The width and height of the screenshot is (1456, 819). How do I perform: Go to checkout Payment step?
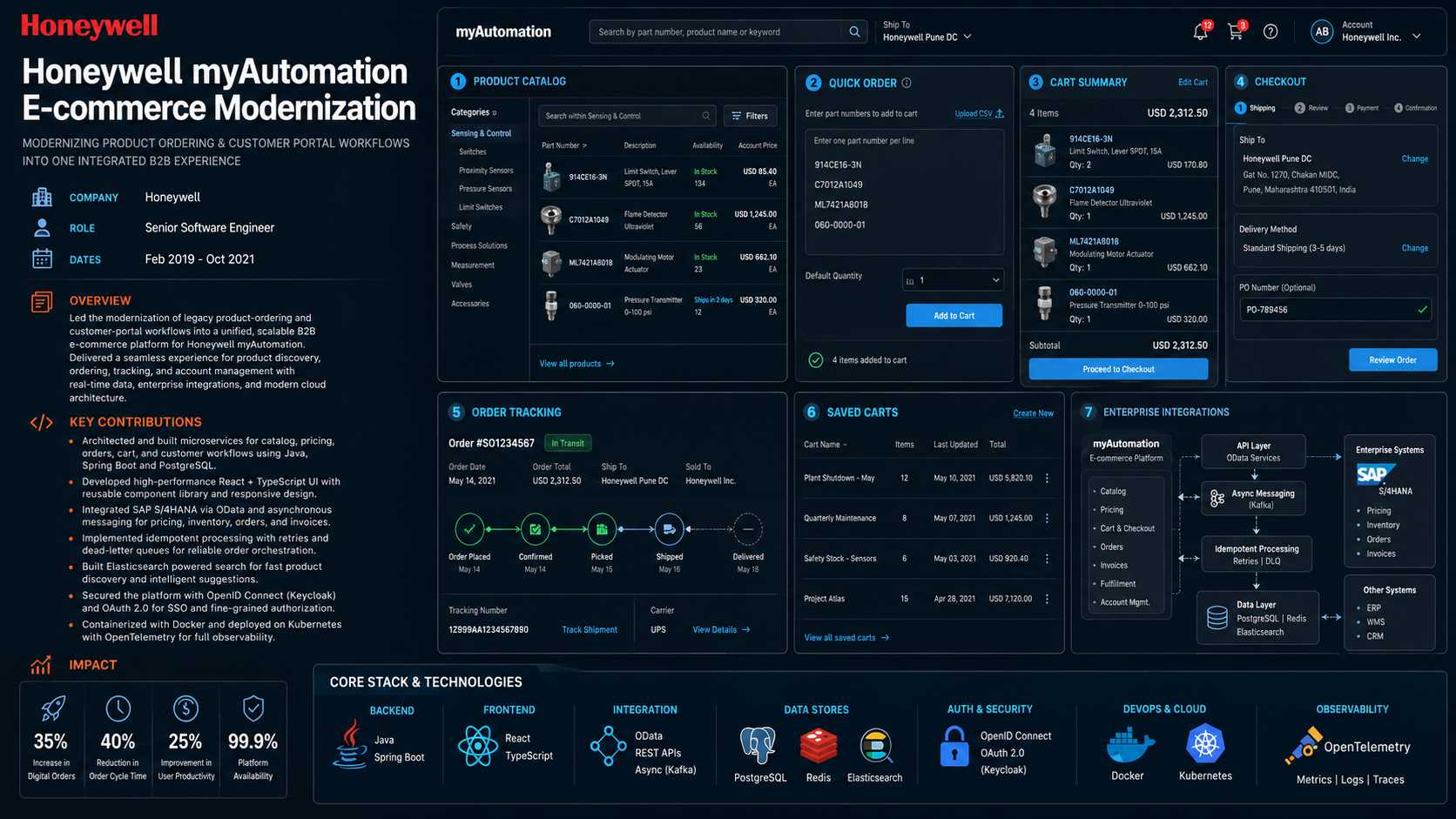point(1362,108)
